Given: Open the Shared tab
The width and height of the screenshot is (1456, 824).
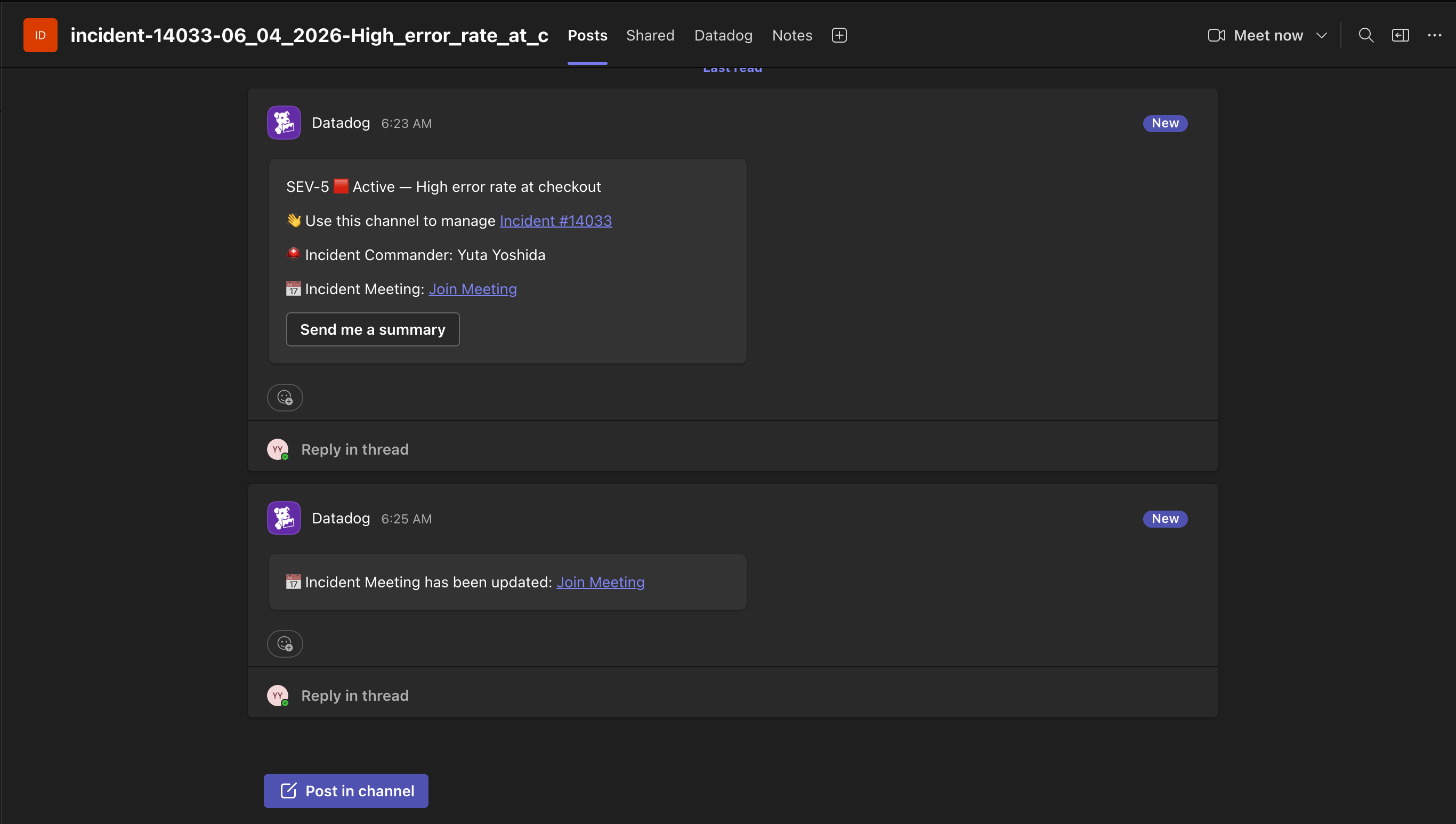Looking at the screenshot, I should 650,35.
